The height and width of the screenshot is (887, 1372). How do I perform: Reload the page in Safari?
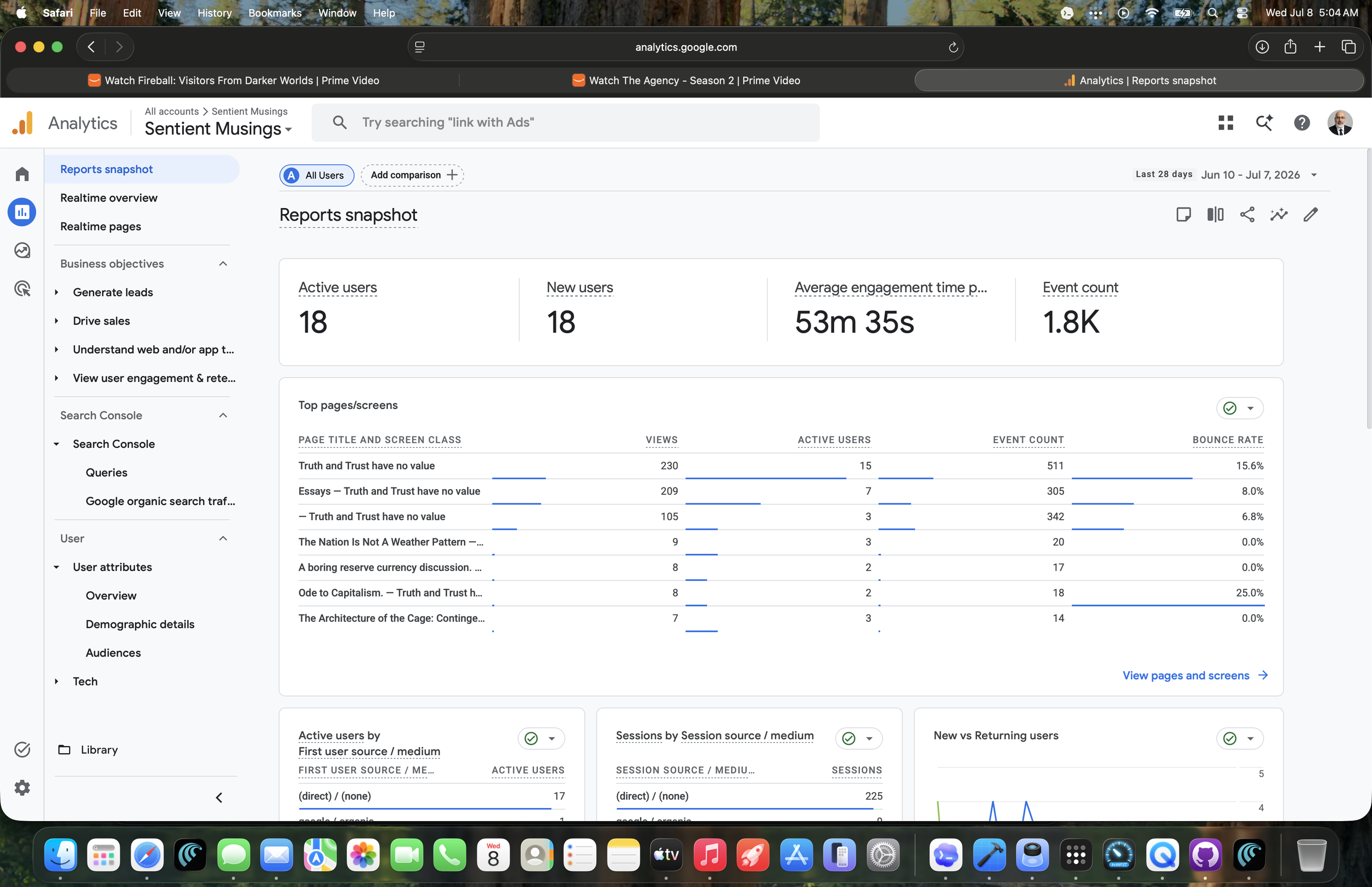click(953, 47)
